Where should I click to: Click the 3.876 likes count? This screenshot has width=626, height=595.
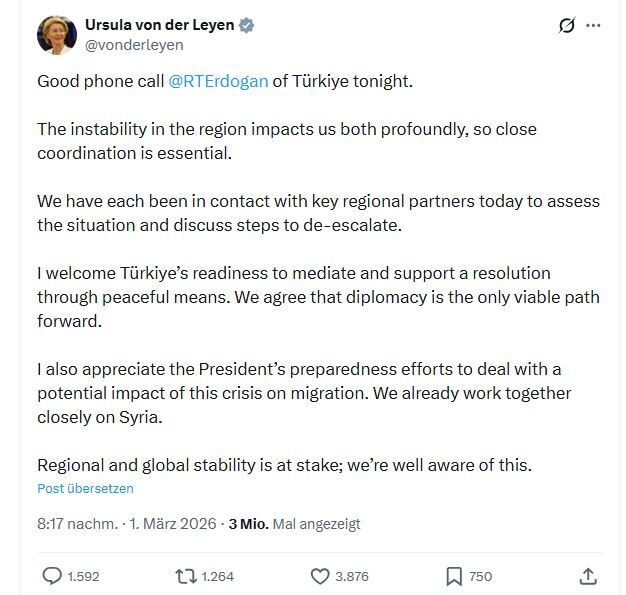(x=352, y=576)
